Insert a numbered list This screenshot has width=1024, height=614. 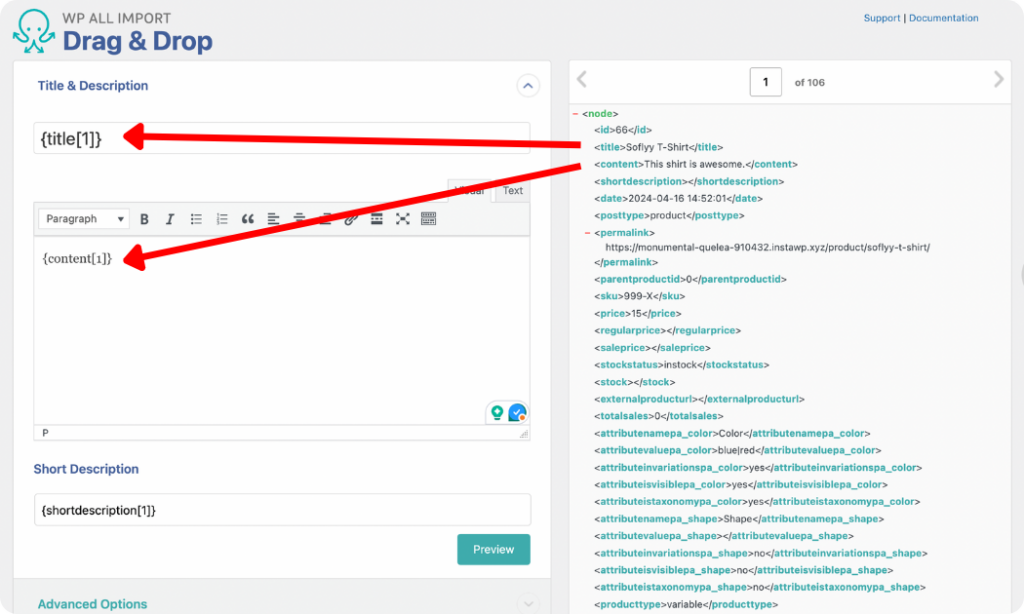point(222,219)
